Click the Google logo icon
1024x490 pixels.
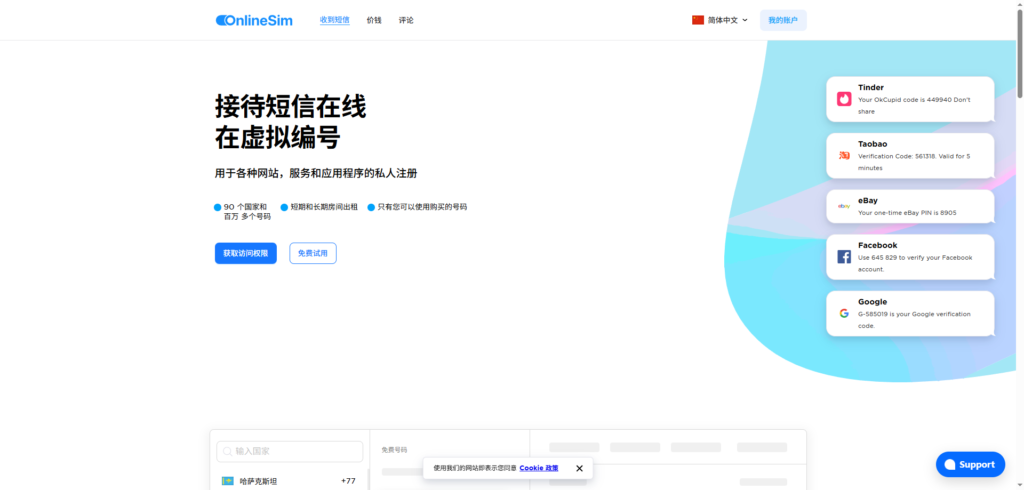point(844,313)
